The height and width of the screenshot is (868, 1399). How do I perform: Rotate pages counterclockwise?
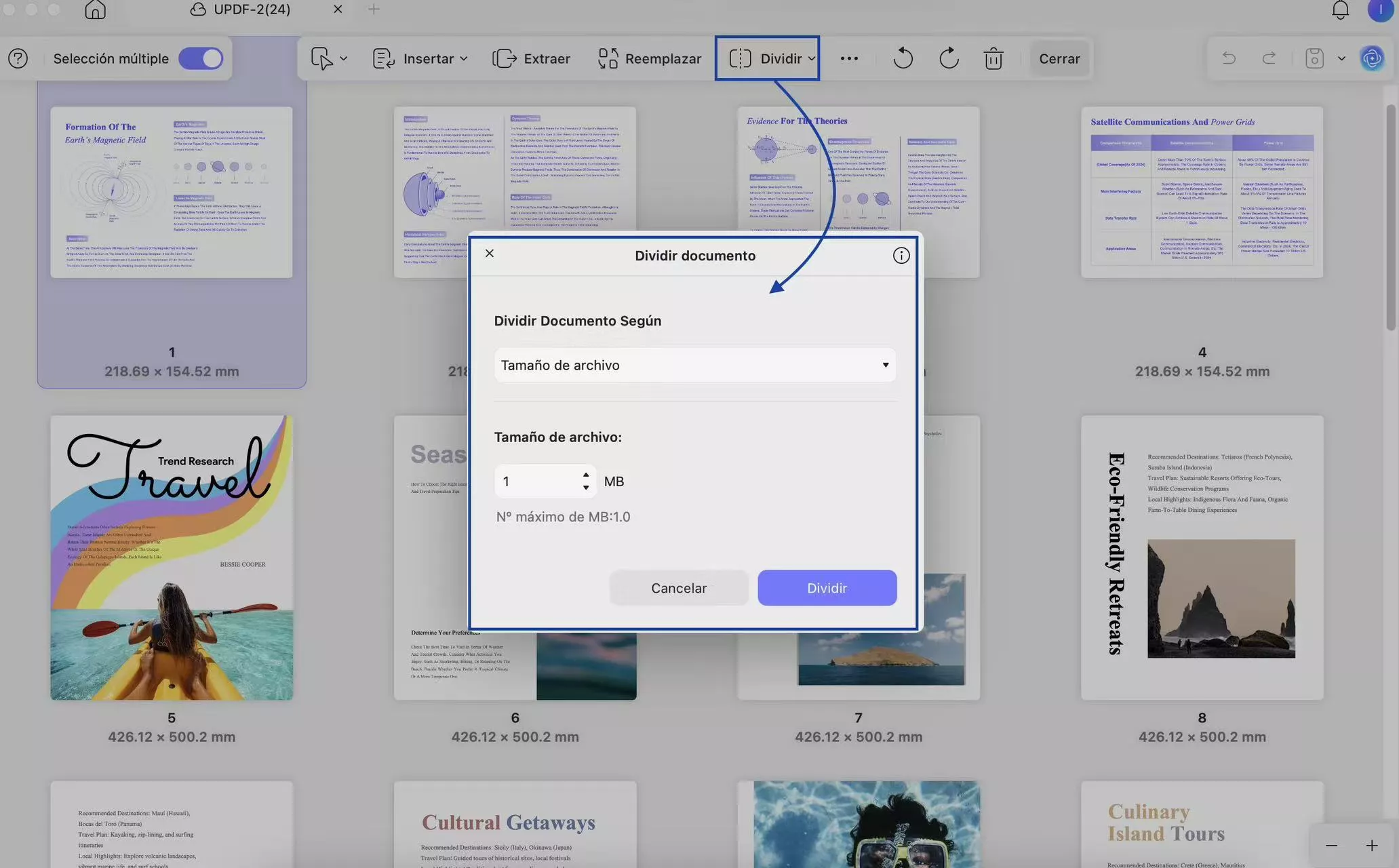(x=903, y=58)
